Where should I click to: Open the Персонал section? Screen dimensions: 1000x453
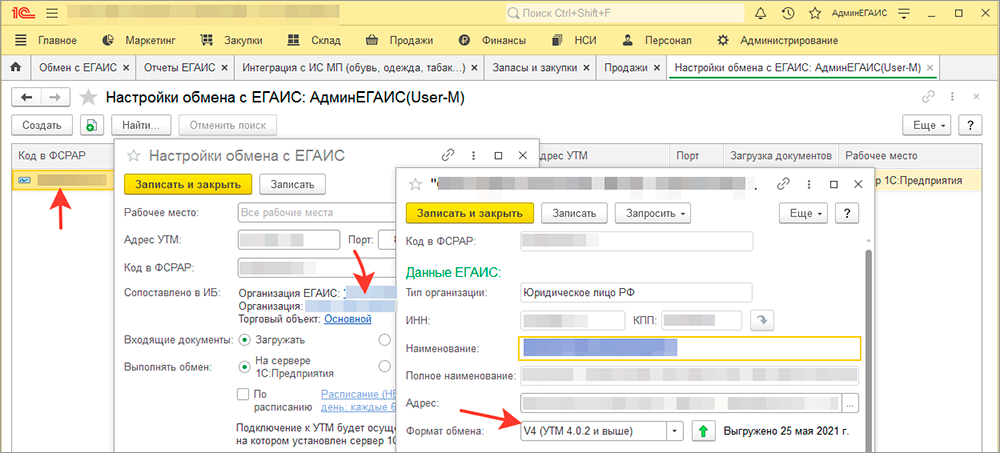tap(657, 40)
